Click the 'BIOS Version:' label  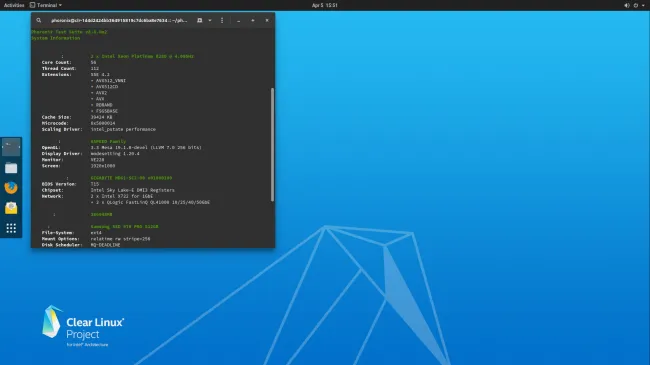tap(59, 184)
